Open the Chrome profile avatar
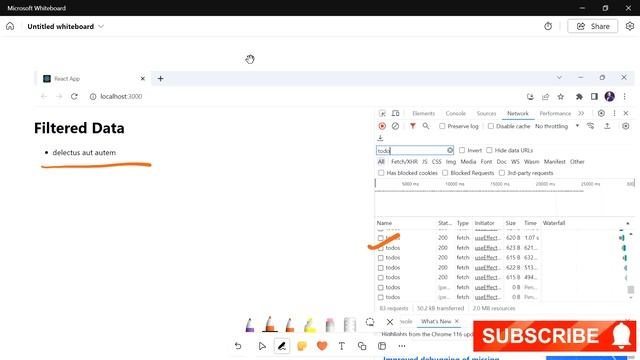 610,96
